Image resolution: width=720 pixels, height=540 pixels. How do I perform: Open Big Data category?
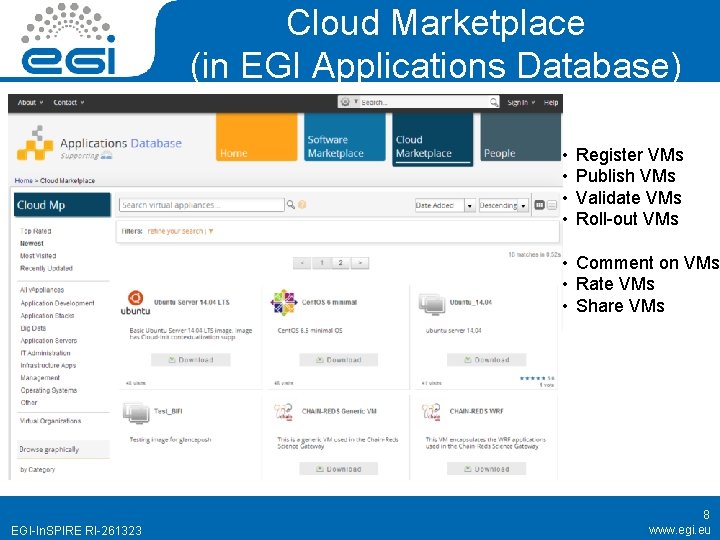click(33, 328)
